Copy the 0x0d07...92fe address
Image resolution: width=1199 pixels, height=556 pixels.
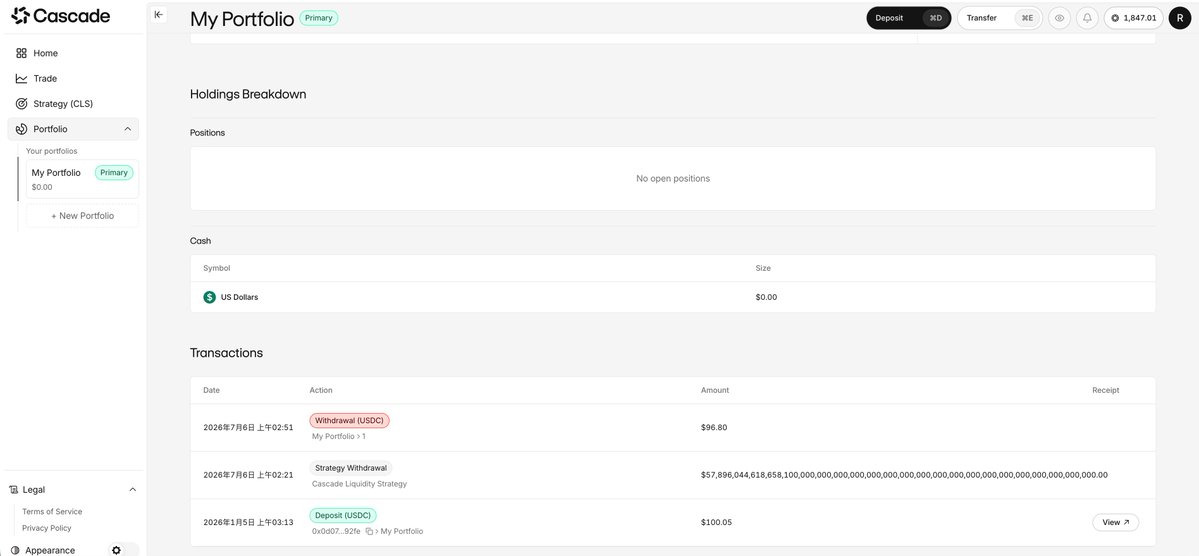[x=369, y=531]
